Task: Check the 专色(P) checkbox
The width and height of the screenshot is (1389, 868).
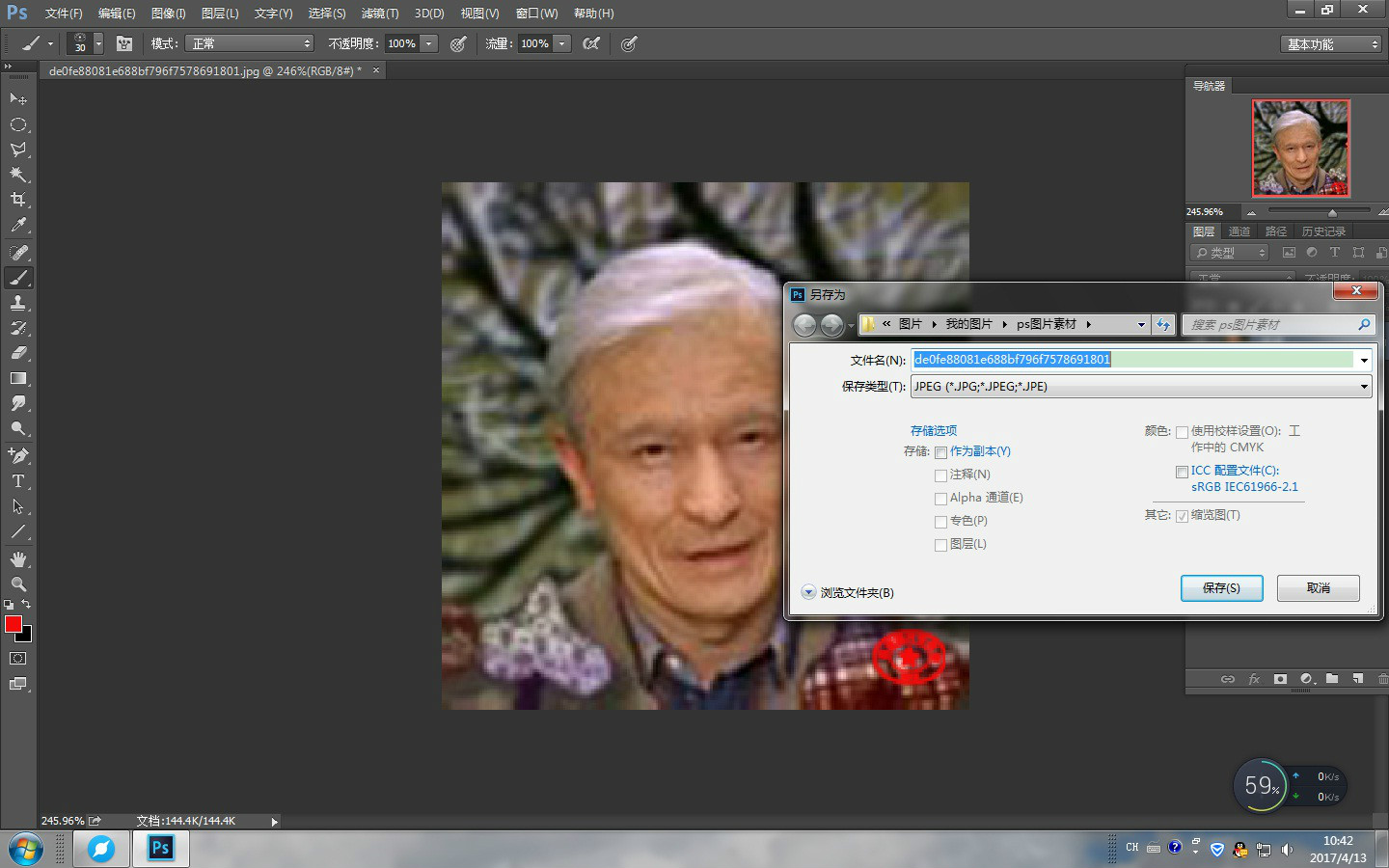Action: tap(940, 522)
